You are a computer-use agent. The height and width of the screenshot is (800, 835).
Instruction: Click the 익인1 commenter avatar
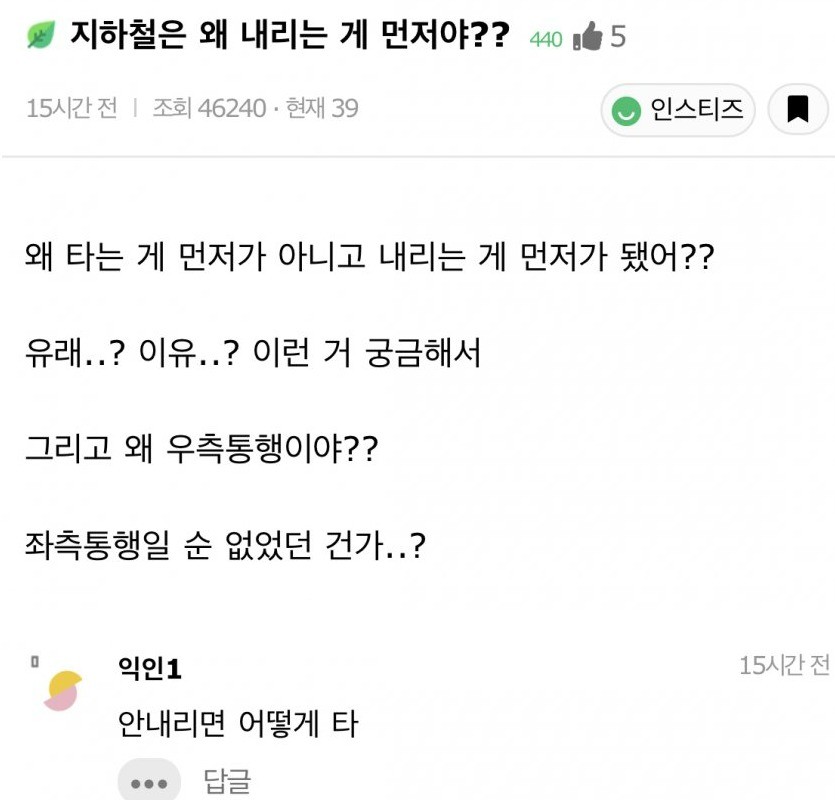tap(64, 691)
